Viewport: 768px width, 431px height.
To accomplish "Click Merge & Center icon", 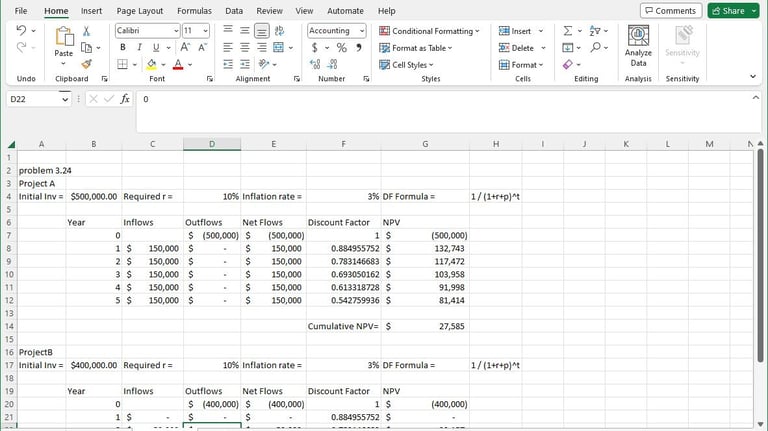I will [x=279, y=48].
